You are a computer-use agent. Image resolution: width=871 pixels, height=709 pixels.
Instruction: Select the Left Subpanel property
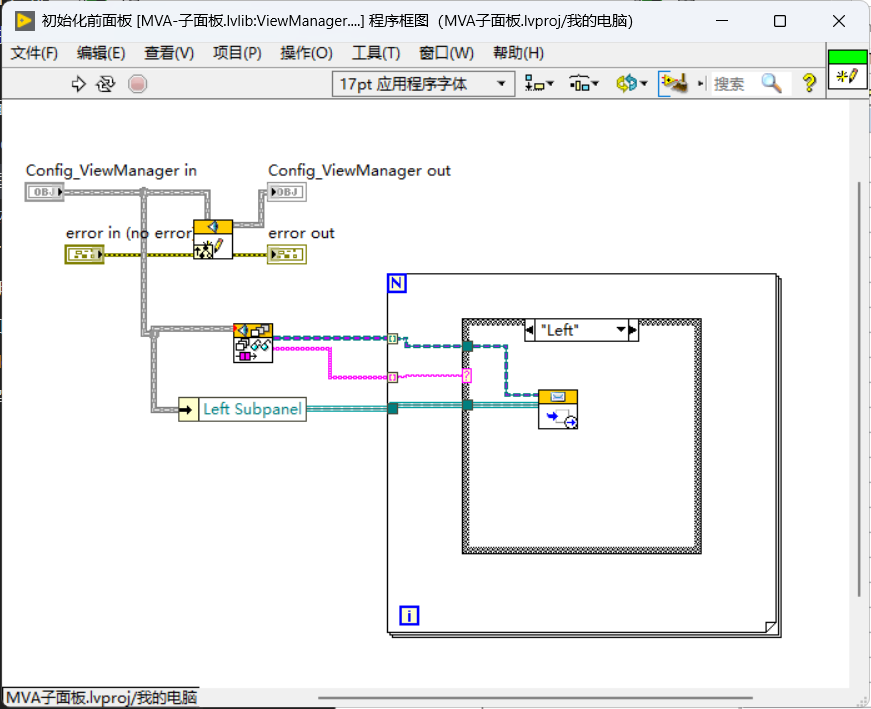[252, 410]
